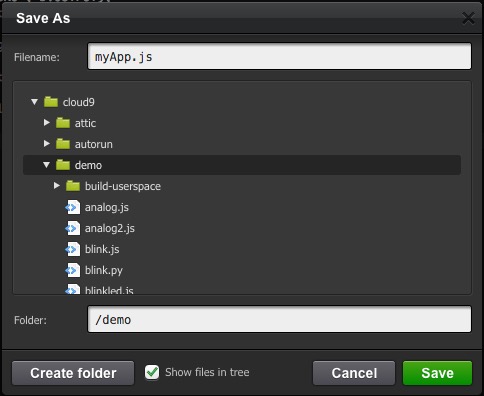Select blink.js in the file tree
The image size is (484, 396).
(x=102, y=249)
